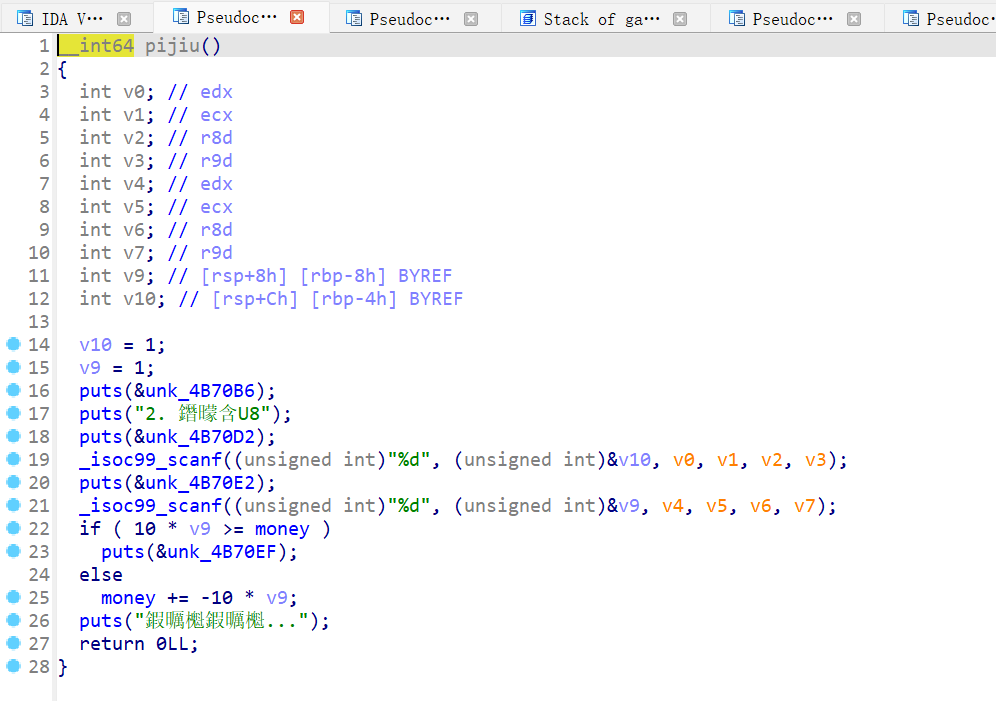The width and height of the screenshot is (996, 701).
Task: Click the Stack tab's document icon
Action: click(528, 19)
